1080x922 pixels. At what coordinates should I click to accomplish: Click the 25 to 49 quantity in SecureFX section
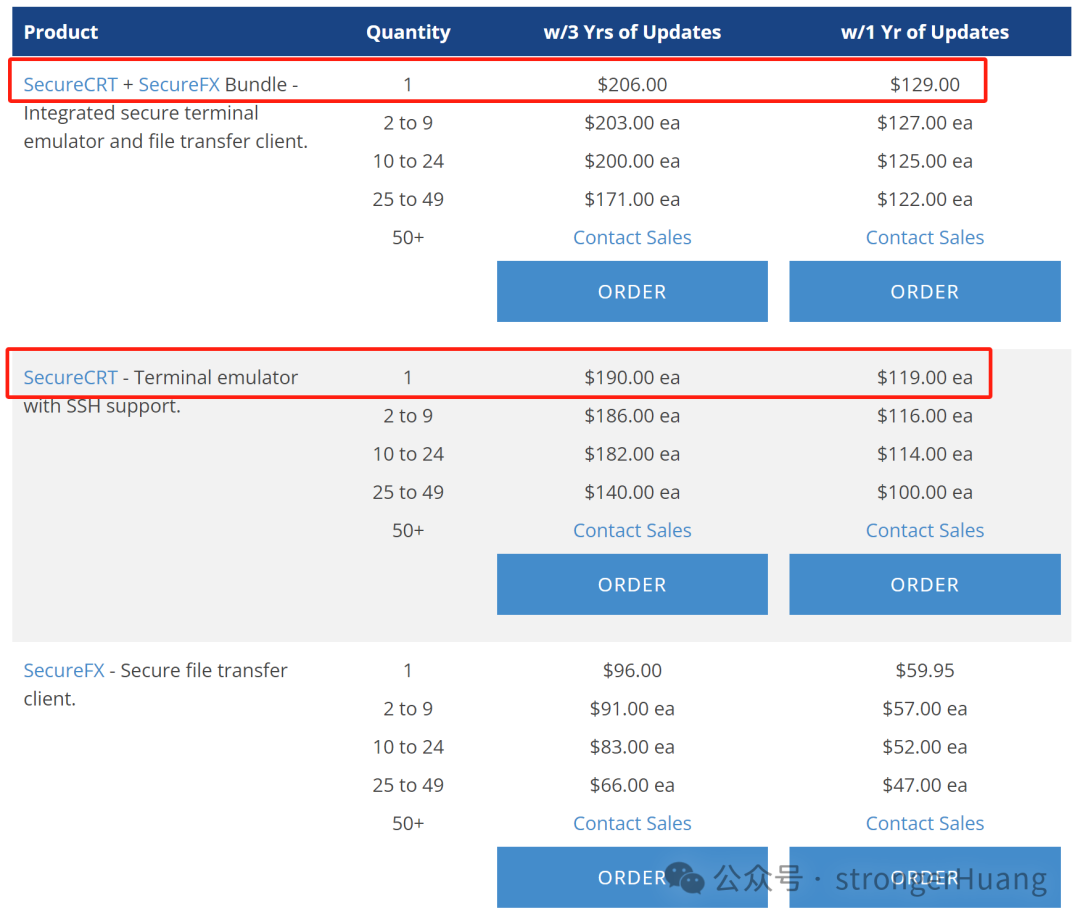point(408,785)
